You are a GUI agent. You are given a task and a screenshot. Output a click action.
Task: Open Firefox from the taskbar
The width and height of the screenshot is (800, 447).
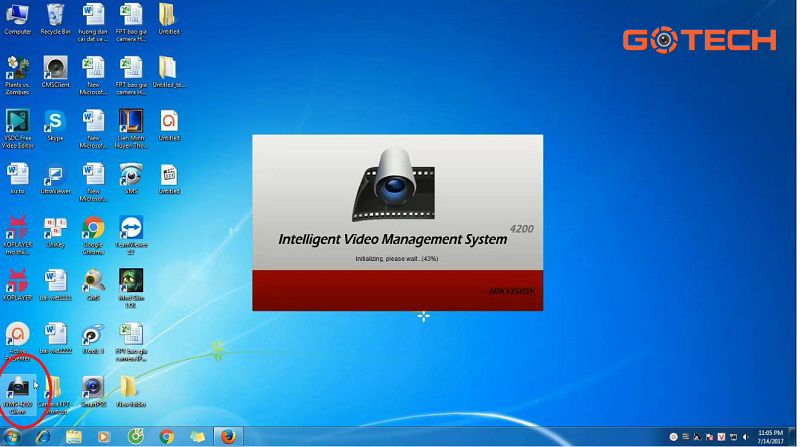click(x=228, y=437)
